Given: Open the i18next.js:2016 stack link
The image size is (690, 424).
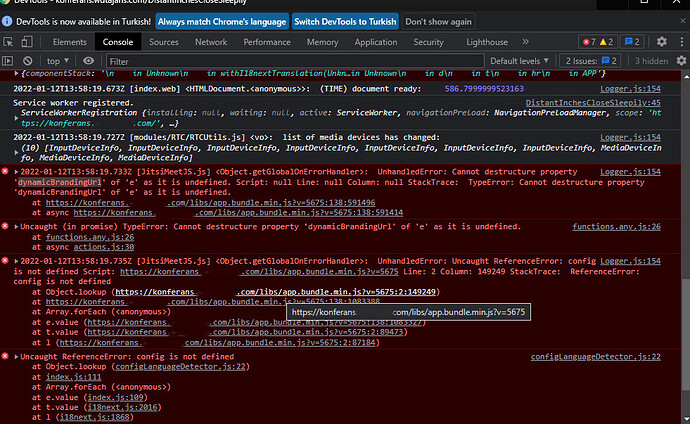Looking at the screenshot, I should (122, 407).
